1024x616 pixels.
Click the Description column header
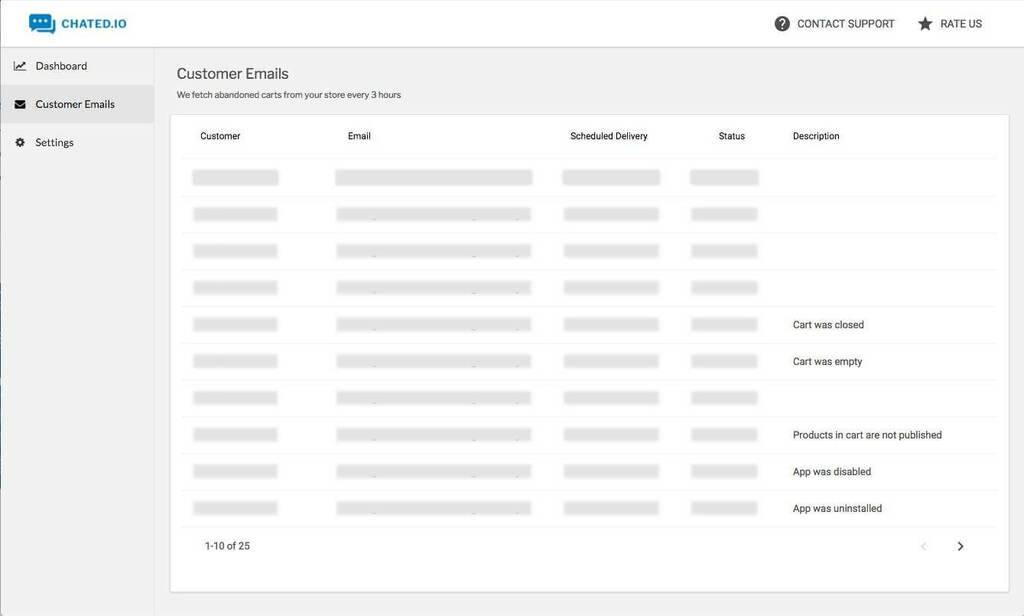coord(816,136)
